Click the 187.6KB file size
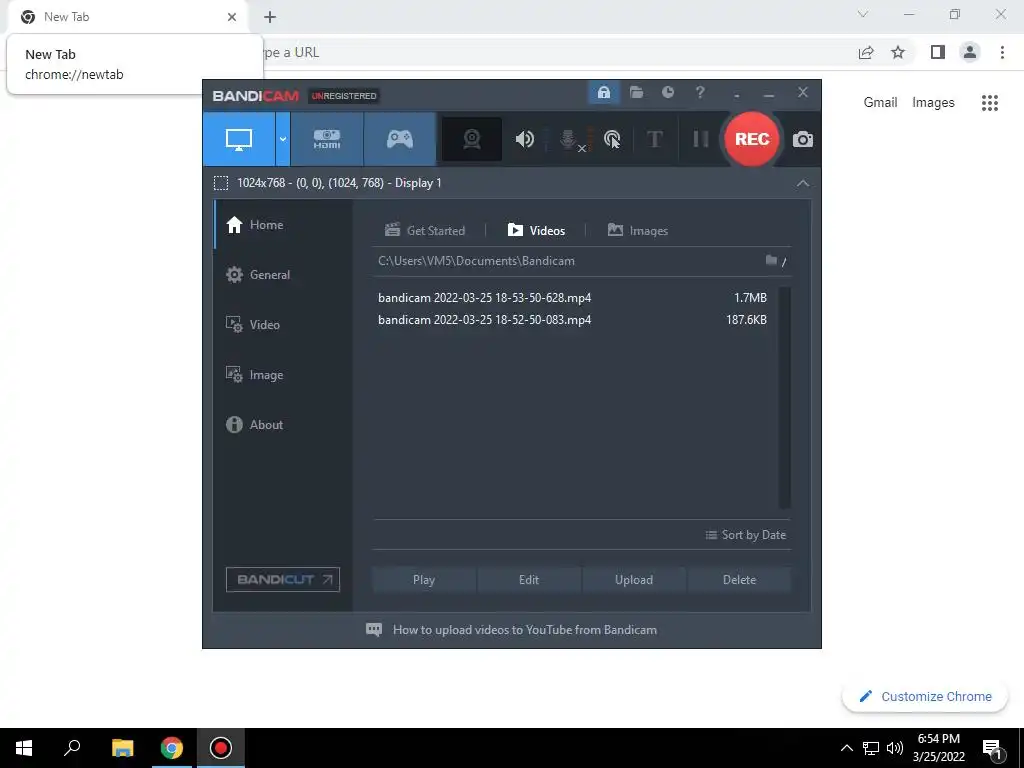 pyautogui.click(x=746, y=320)
